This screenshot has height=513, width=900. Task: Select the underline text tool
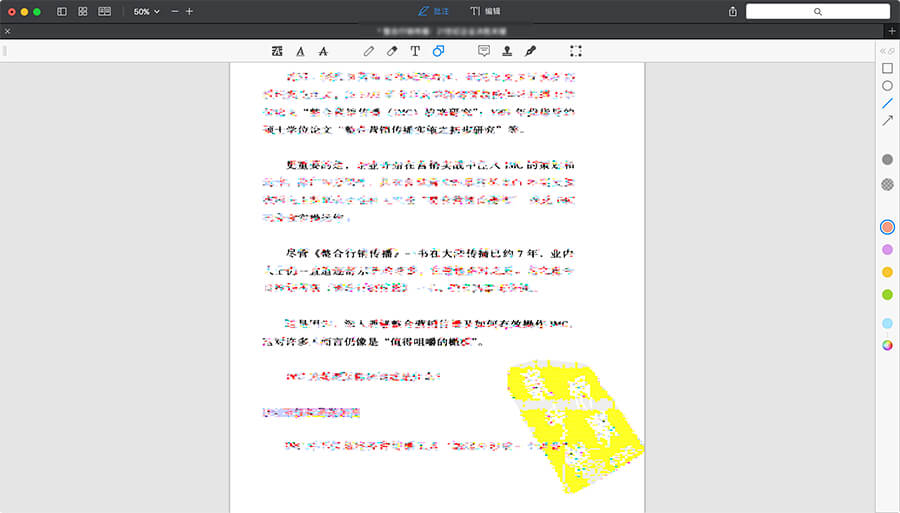point(300,51)
